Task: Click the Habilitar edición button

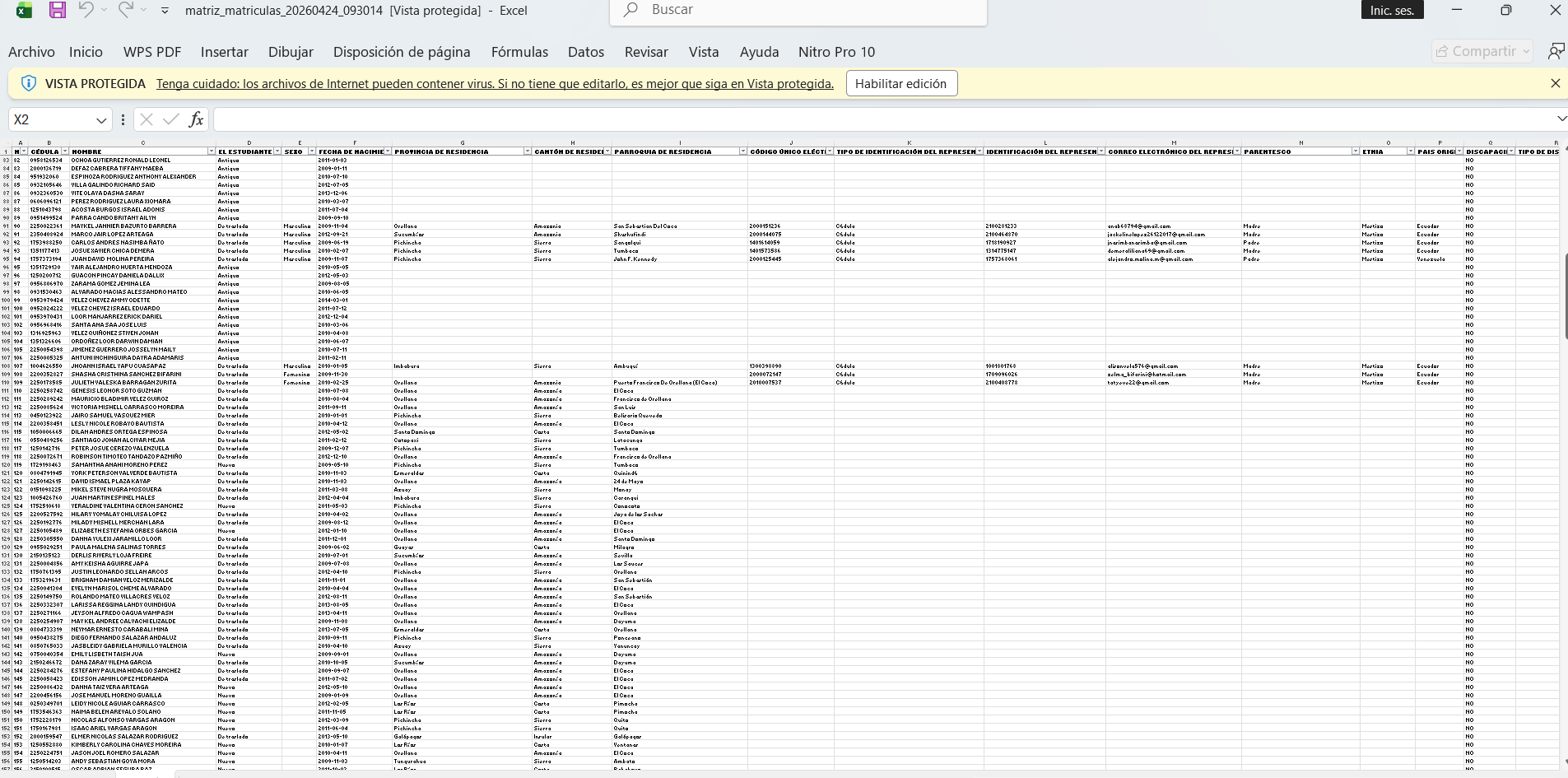Action: pyautogui.click(x=900, y=83)
